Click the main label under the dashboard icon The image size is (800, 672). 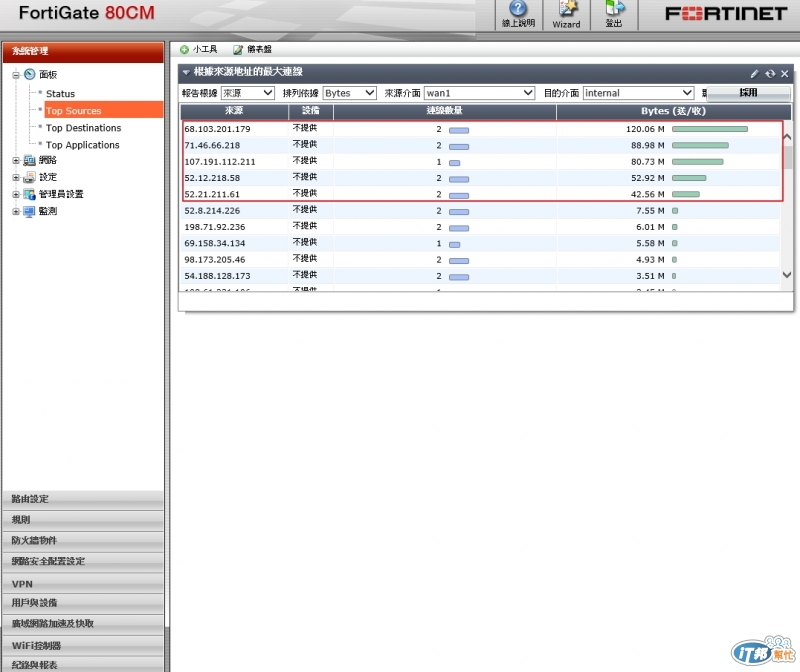(48, 74)
